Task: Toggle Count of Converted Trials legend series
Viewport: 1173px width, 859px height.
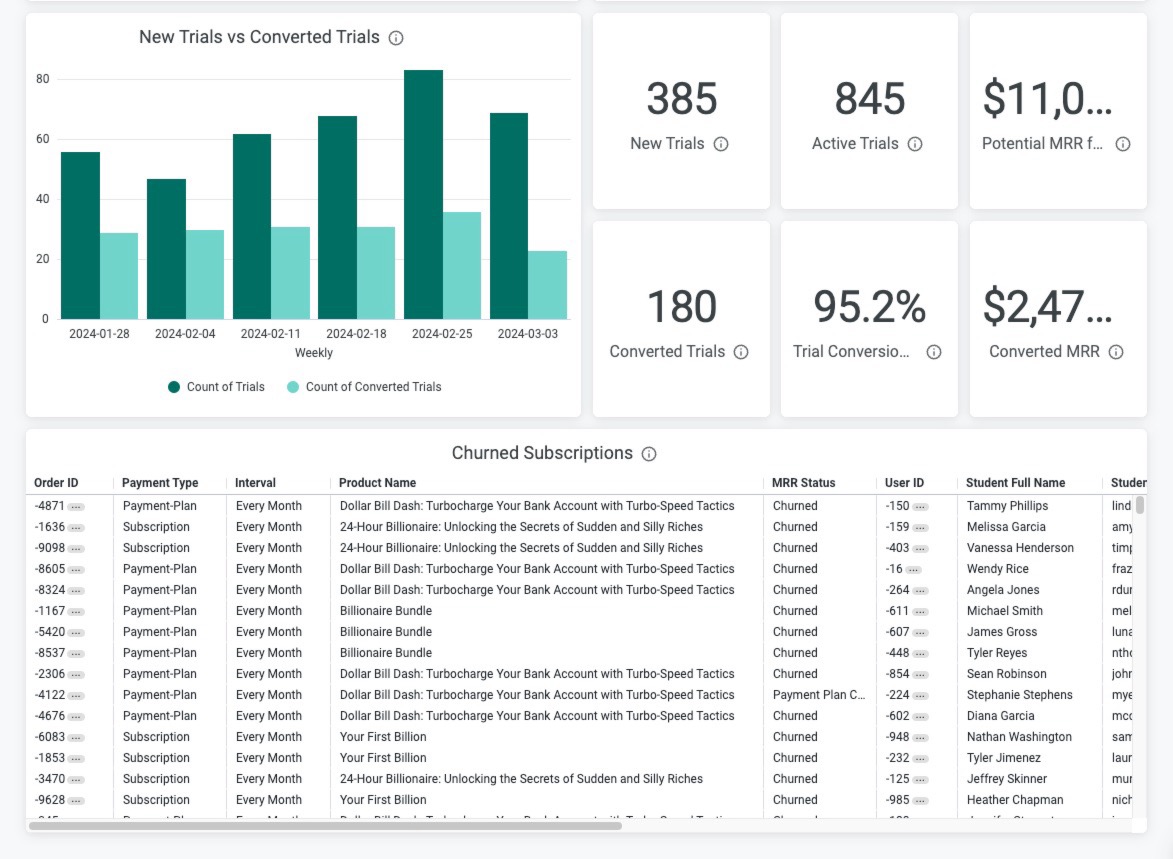Action: 364,387
